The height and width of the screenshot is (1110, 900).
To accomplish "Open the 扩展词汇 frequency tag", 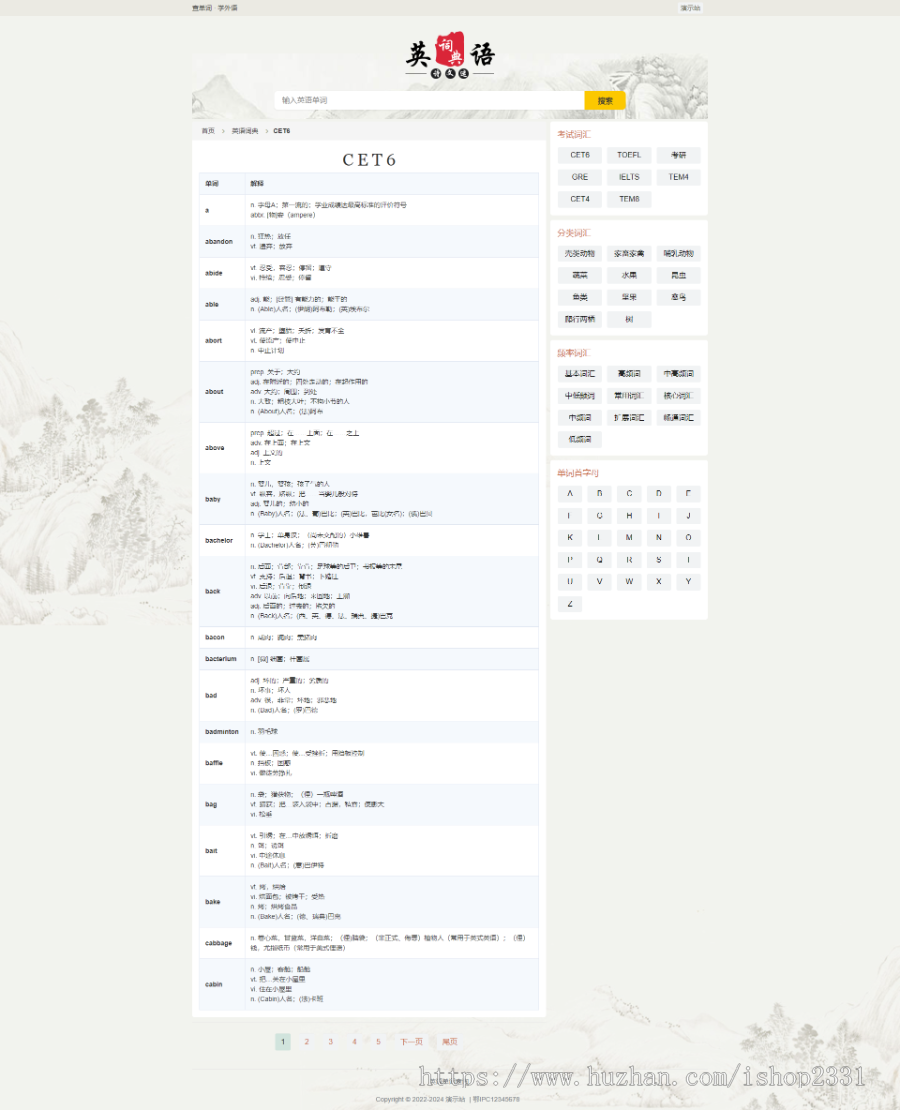I will [x=629, y=418].
